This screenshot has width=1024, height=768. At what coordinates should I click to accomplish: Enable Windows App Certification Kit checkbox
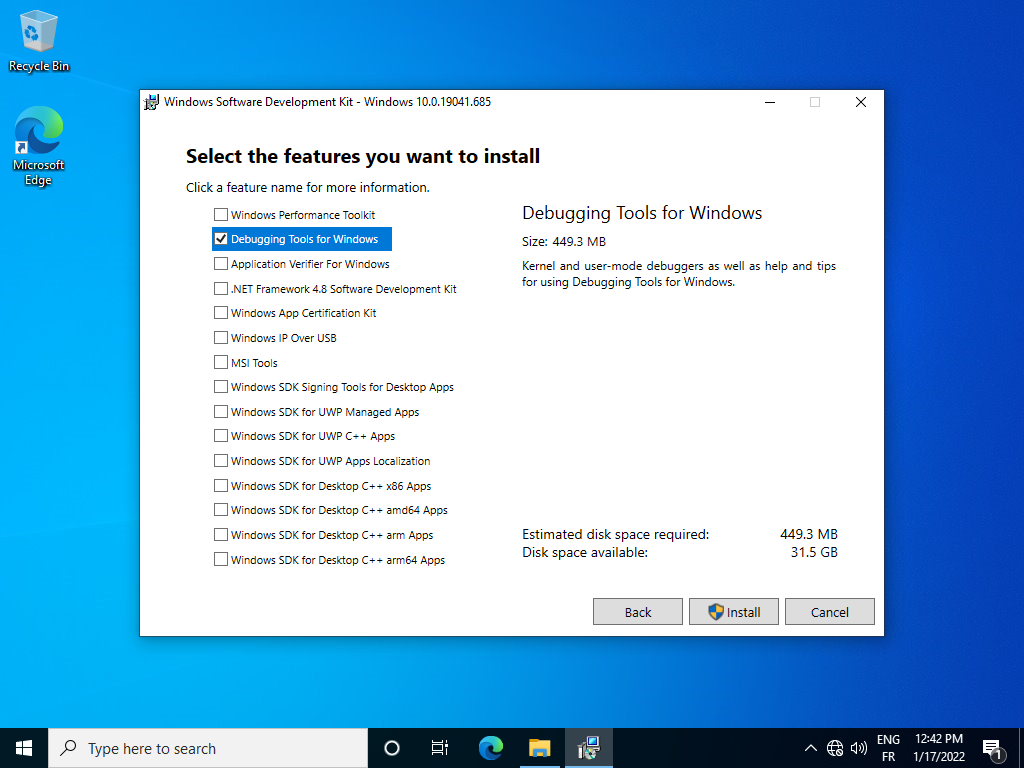click(221, 313)
